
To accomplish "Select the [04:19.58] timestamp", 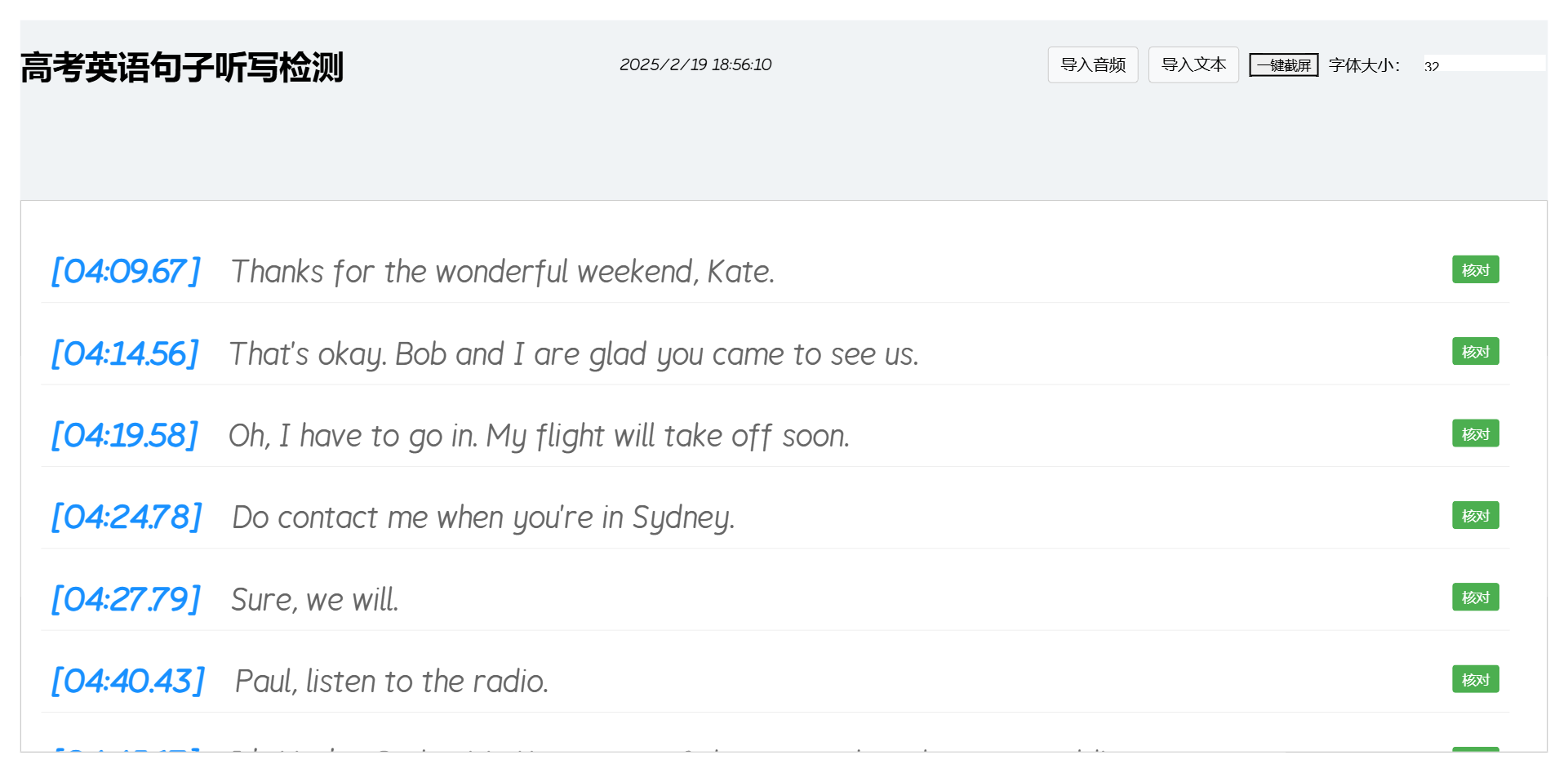I will (x=125, y=435).
